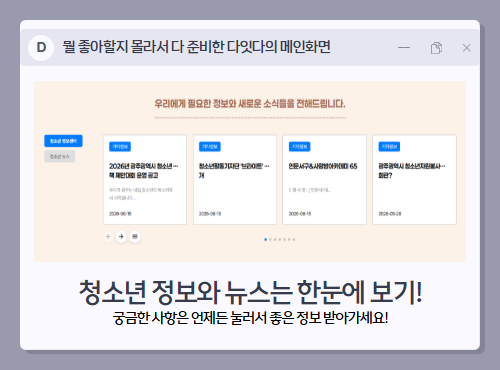Click the round D avatar icon
The image size is (500, 370).
41,48
